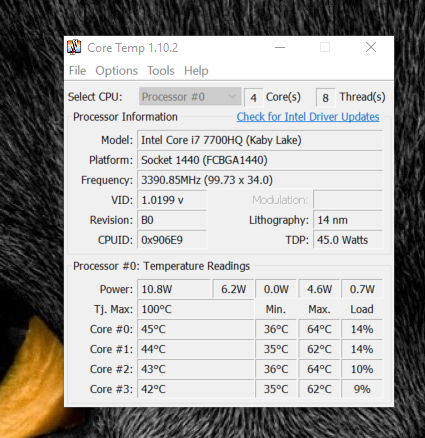The image size is (425, 438).
Task: Open the Options menu
Action: 116,71
